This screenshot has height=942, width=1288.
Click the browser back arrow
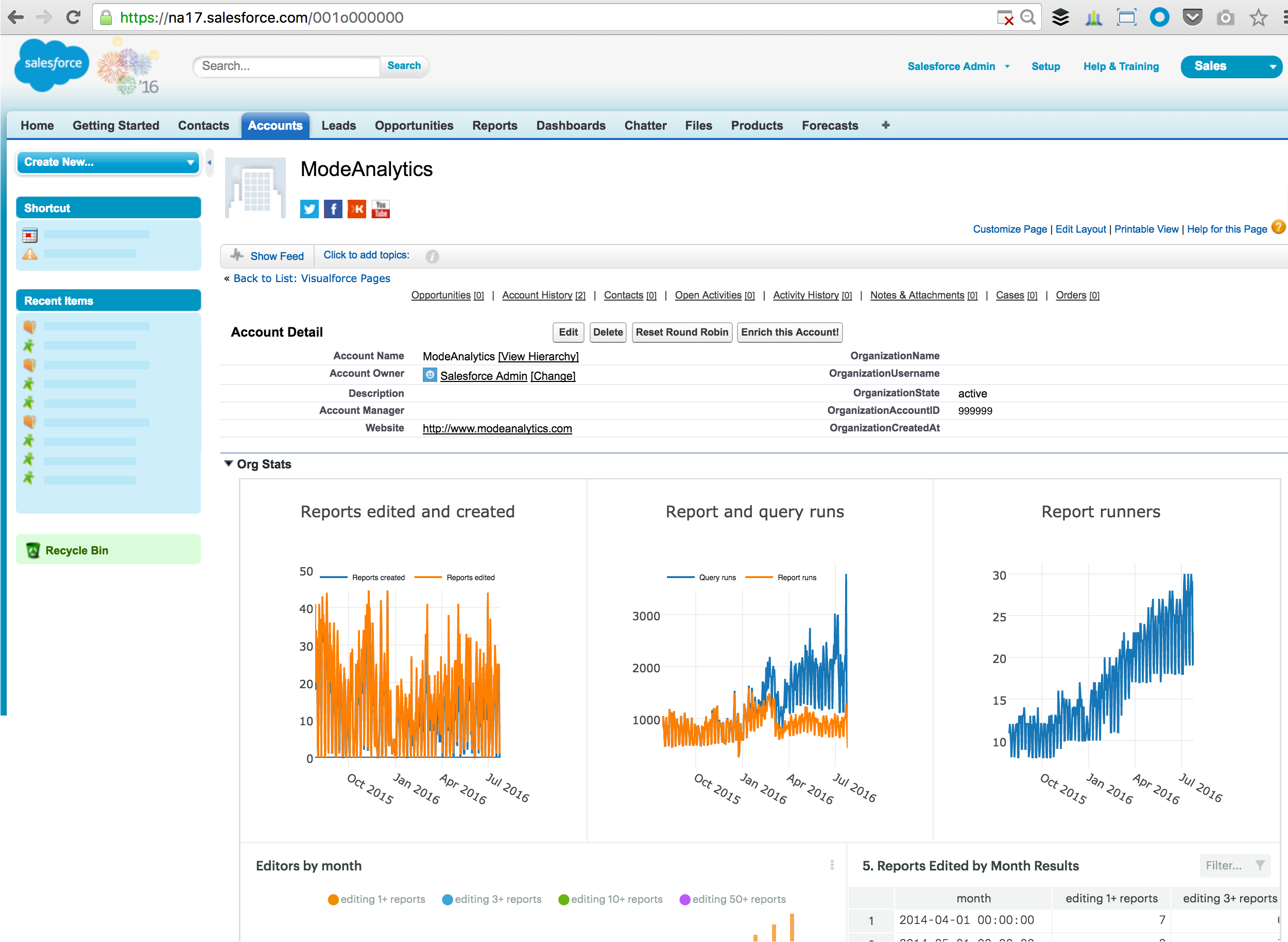[16, 18]
